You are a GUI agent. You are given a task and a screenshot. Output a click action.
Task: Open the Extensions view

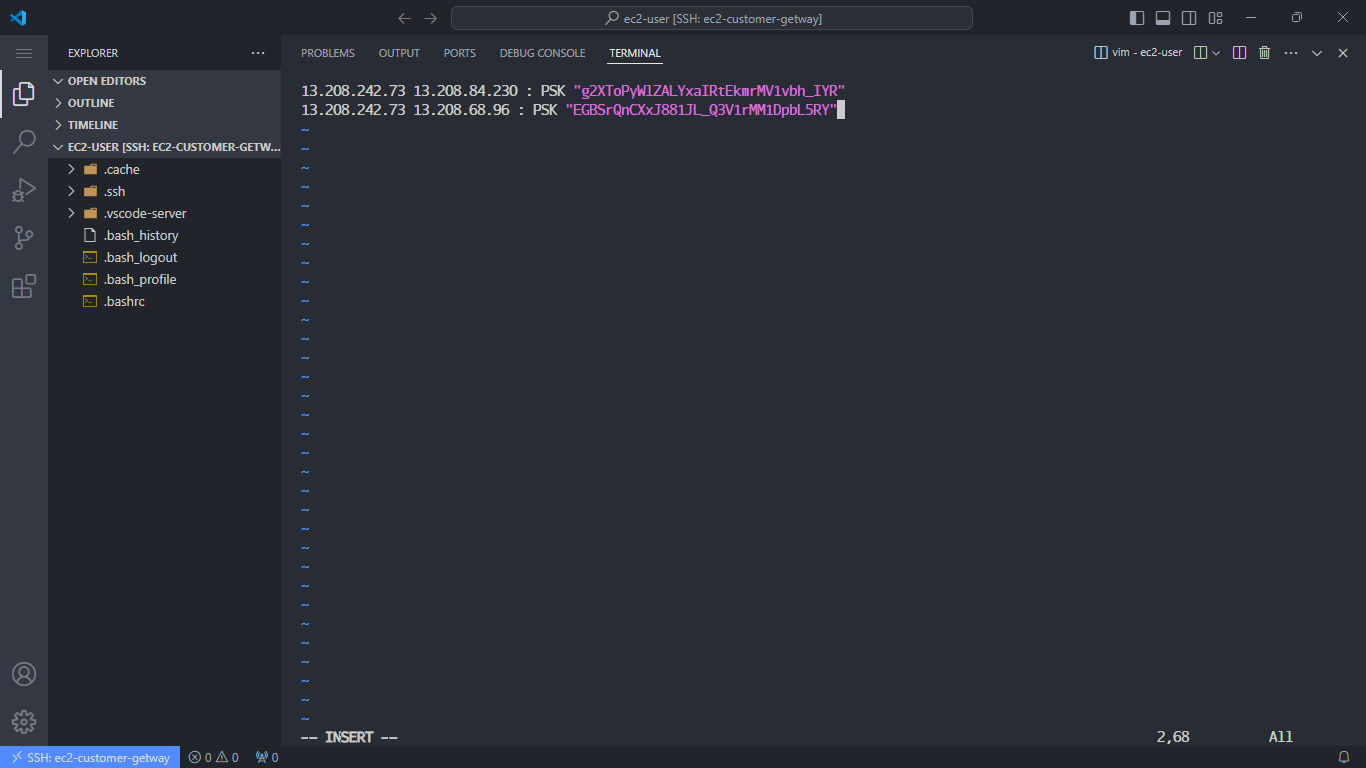(x=24, y=286)
